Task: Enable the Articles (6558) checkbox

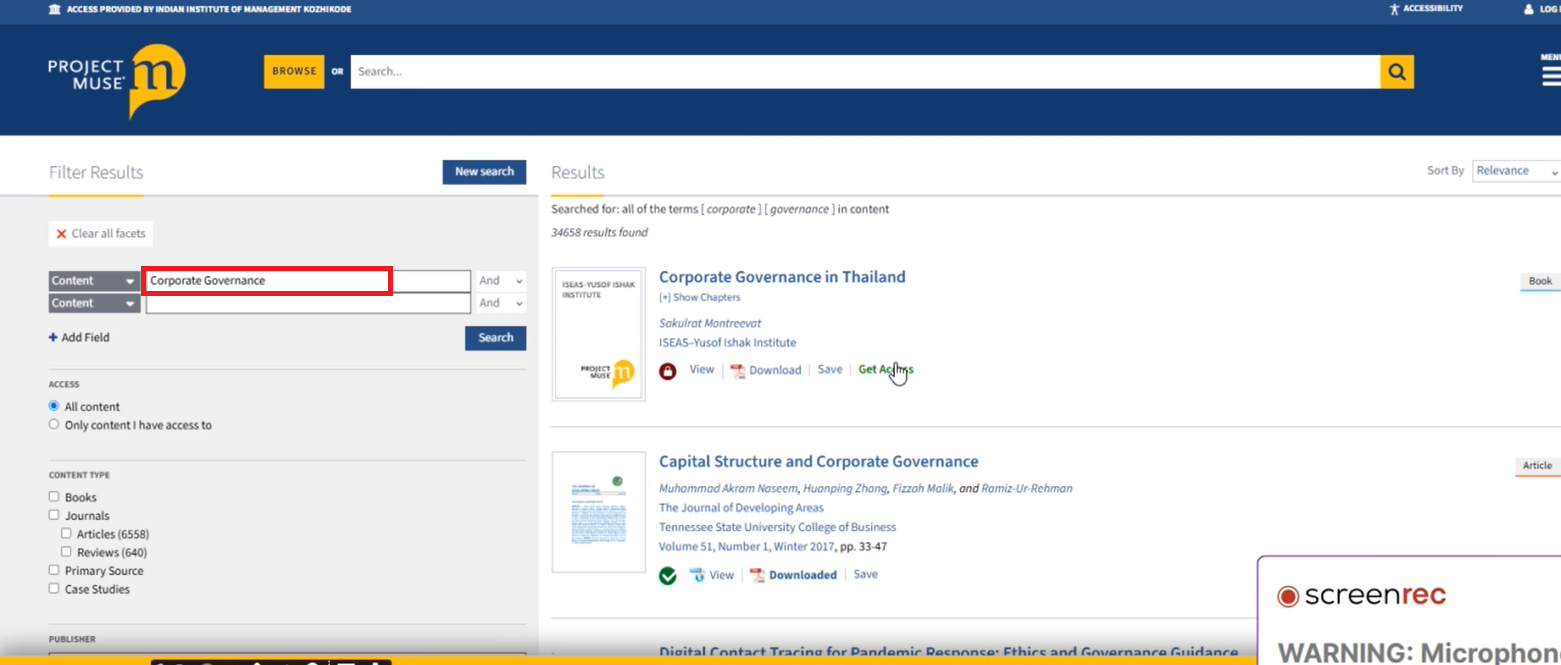Action: (x=66, y=534)
